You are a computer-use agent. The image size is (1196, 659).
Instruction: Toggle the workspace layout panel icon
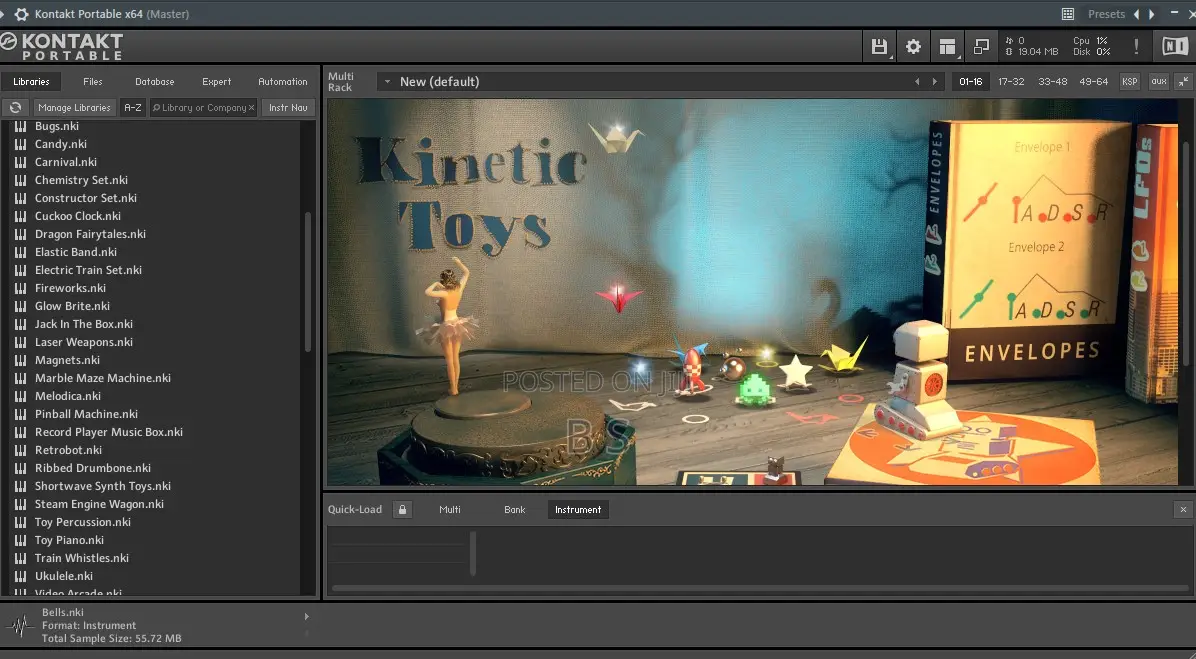pos(947,47)
